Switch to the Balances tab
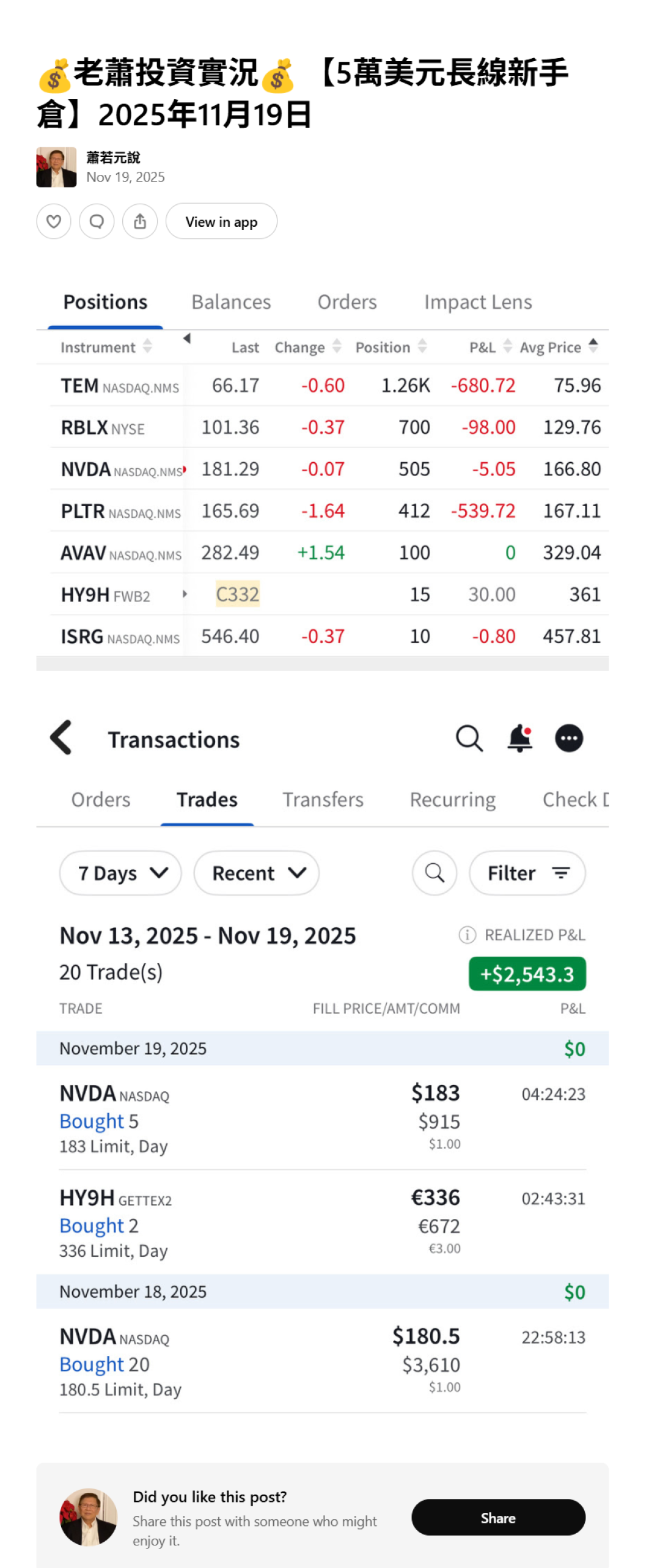This screenshot has width=660, height=1568. (231, 302)
